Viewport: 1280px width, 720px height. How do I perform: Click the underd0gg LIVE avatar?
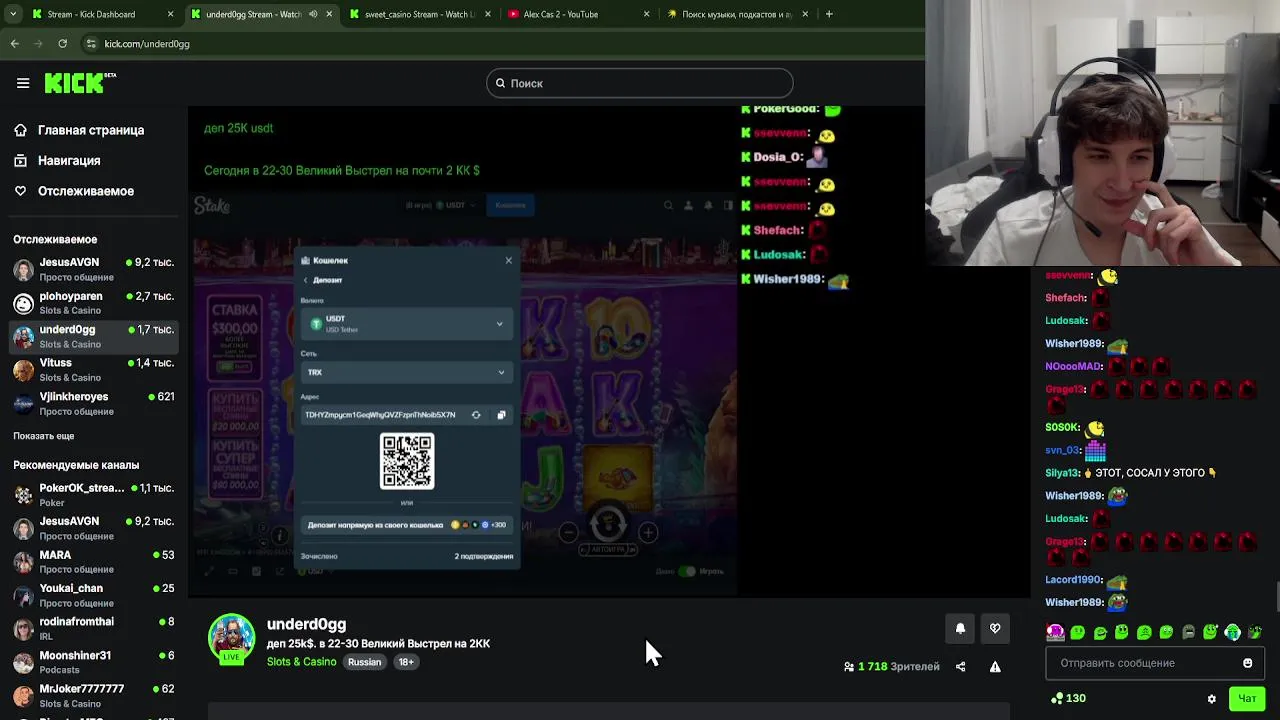click(231, 638)
